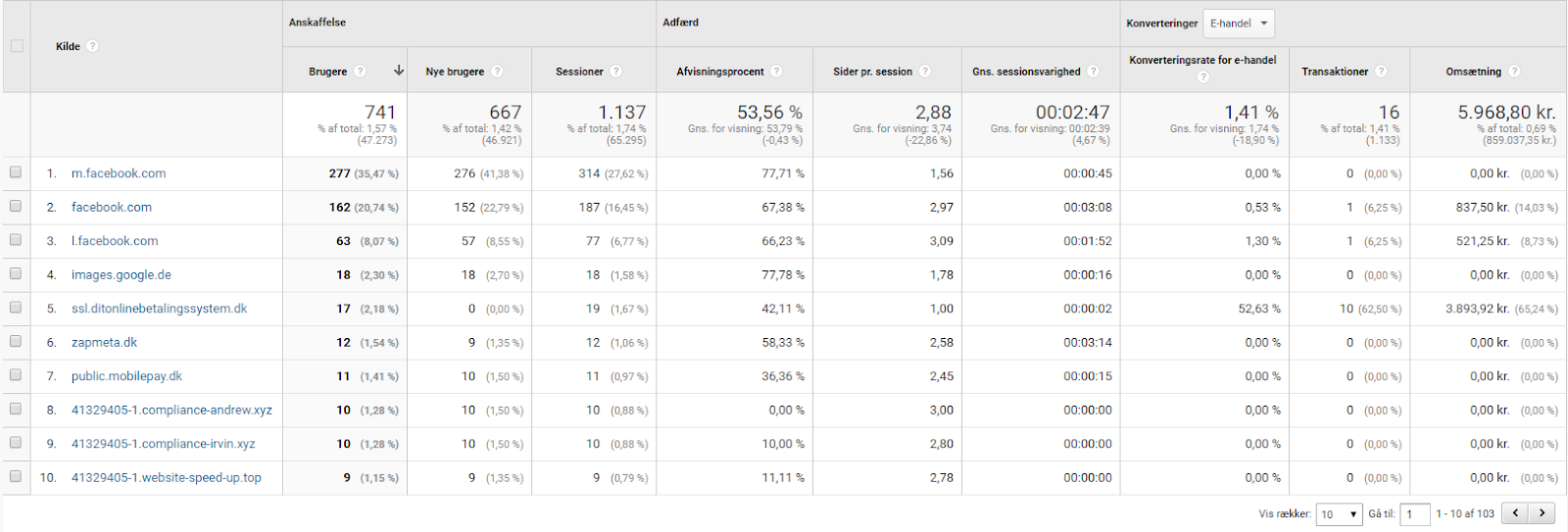1568x532 pixels.
Task: Show help for Afvisningsprocent column
Action: click(776, 72)
